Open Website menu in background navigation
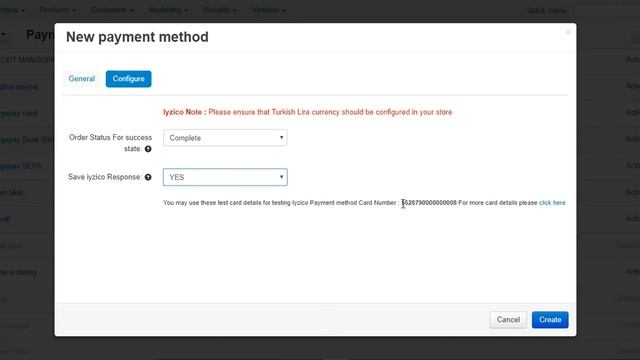640x360 pixels. click(220, 10)
